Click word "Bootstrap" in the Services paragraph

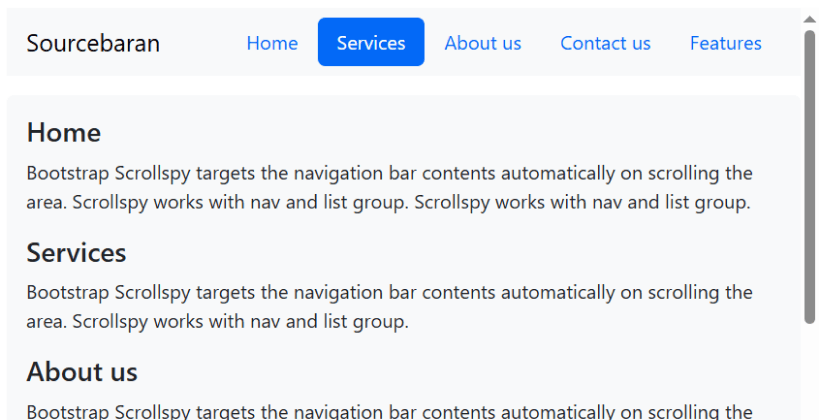[67, 293]
